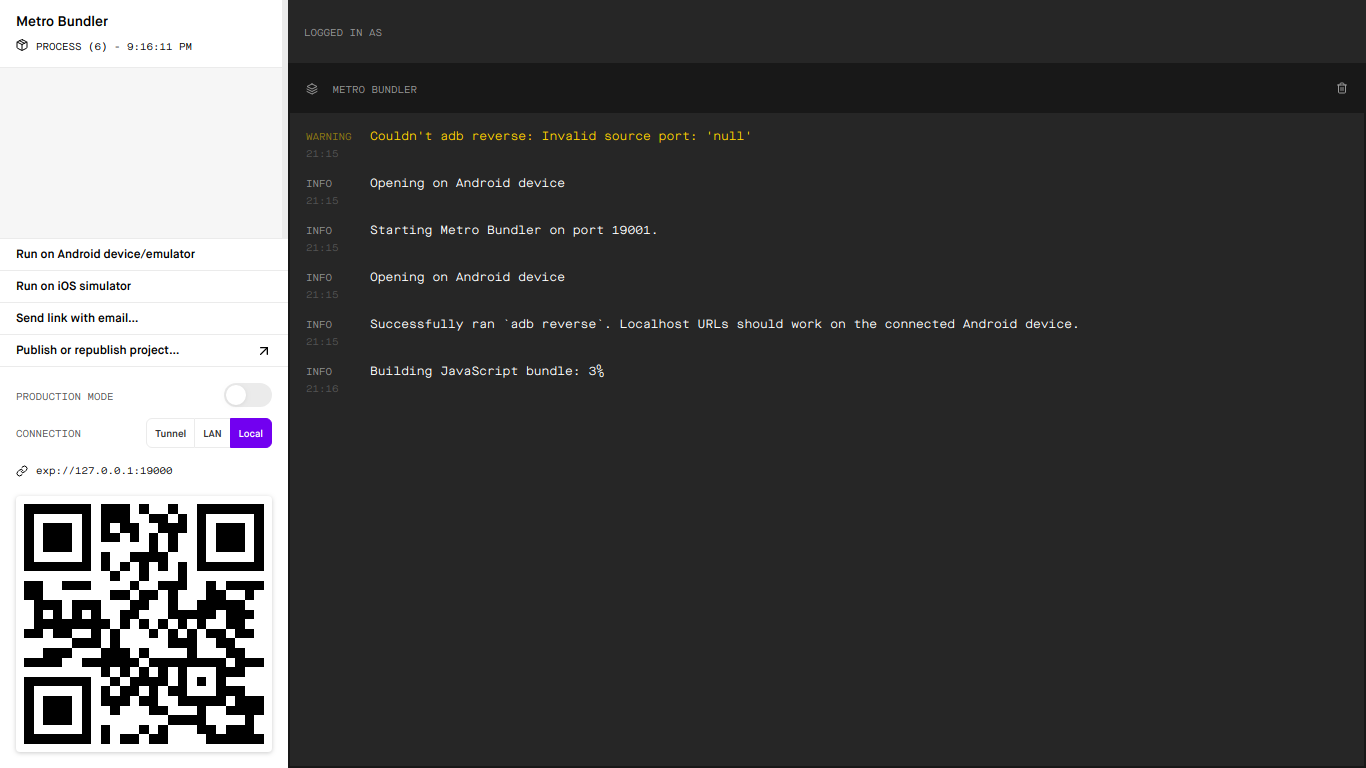Click the exp://127.0.0.1:19000 URL
The width and height of the screenshot is (1366, 768).
[104, 471]
